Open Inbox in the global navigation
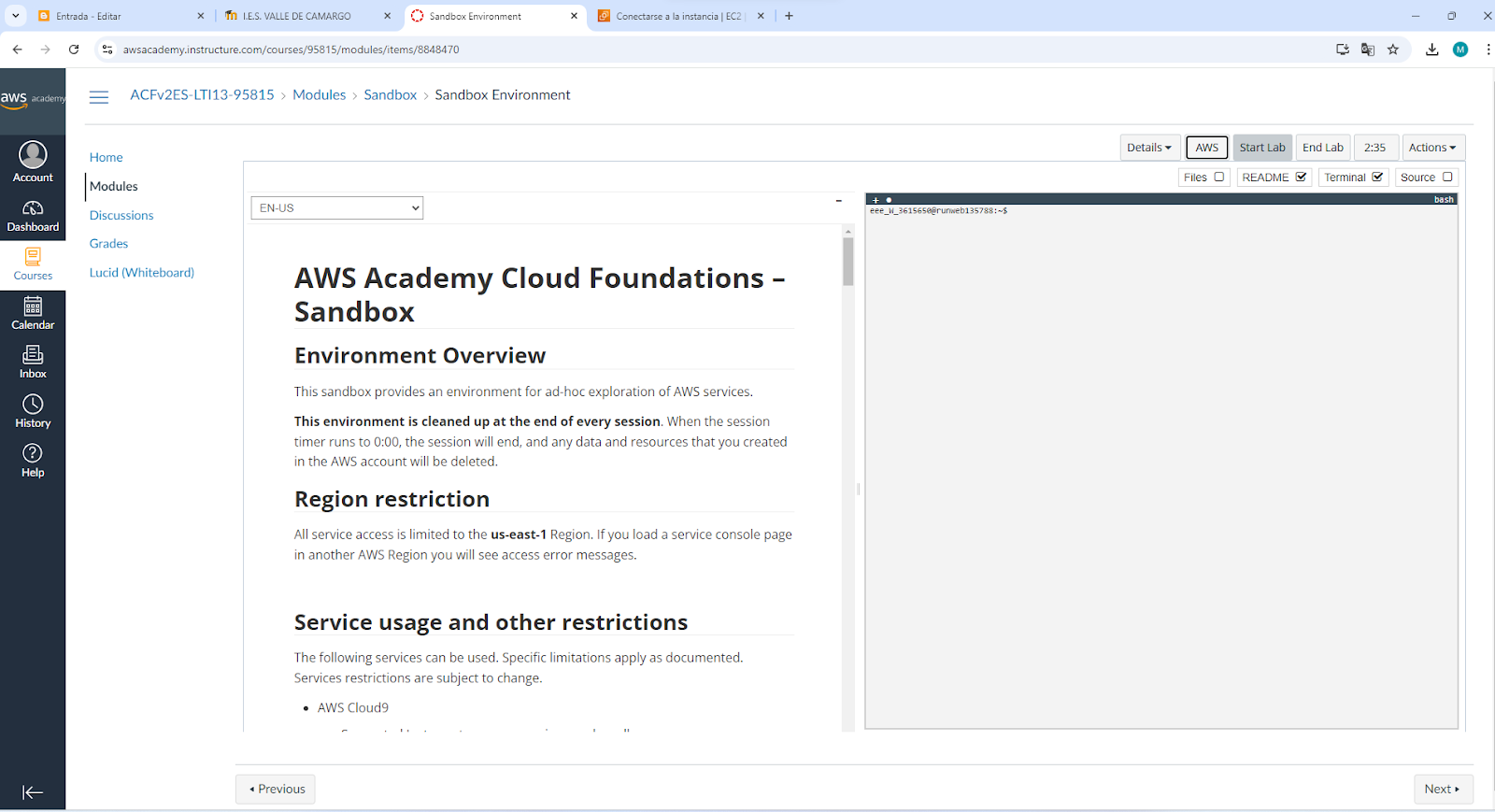The image size is (1495, 812). tap(33, 363)
